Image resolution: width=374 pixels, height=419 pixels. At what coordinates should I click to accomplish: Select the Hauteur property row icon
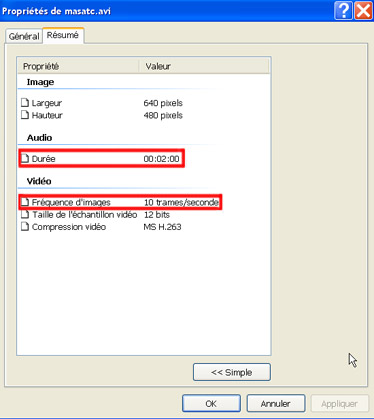point(25,115)
